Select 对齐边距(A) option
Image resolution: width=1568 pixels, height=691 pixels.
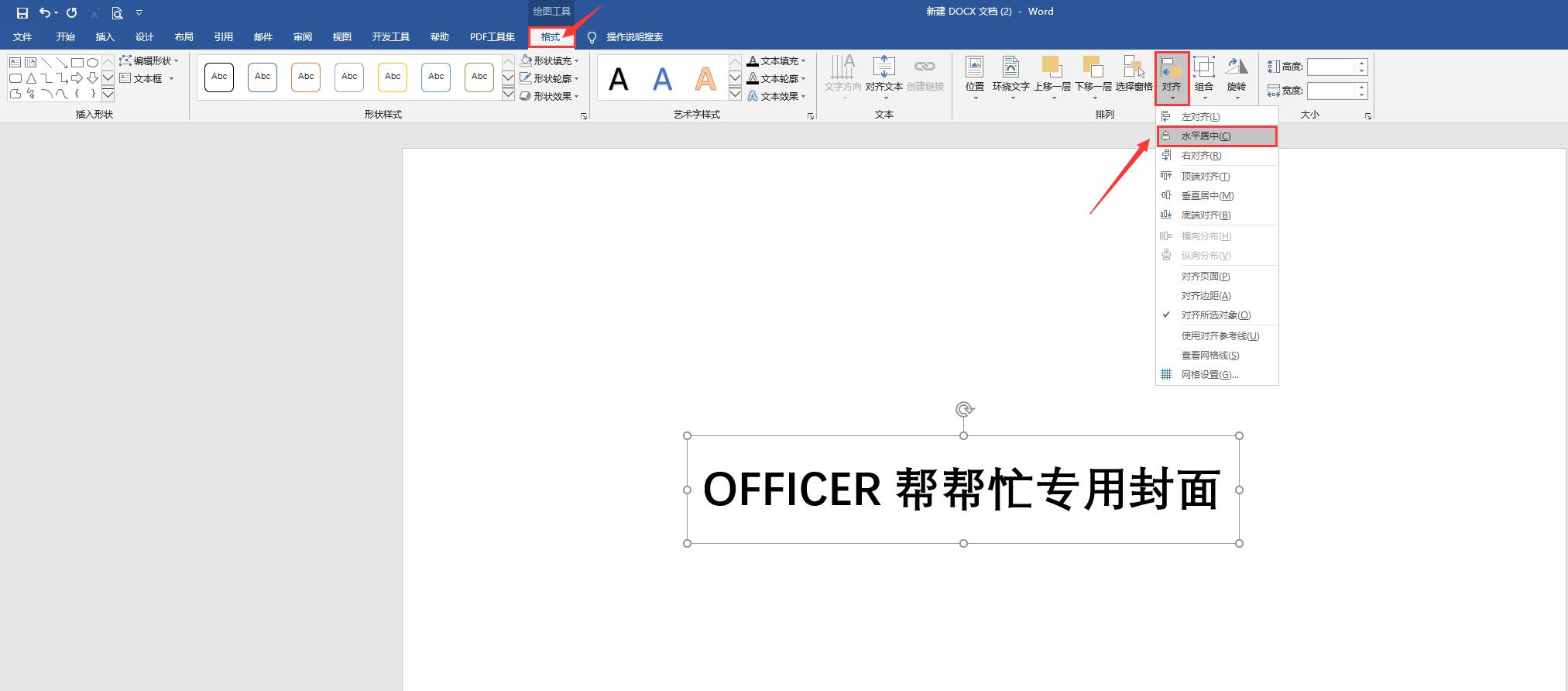point(1216,296)
